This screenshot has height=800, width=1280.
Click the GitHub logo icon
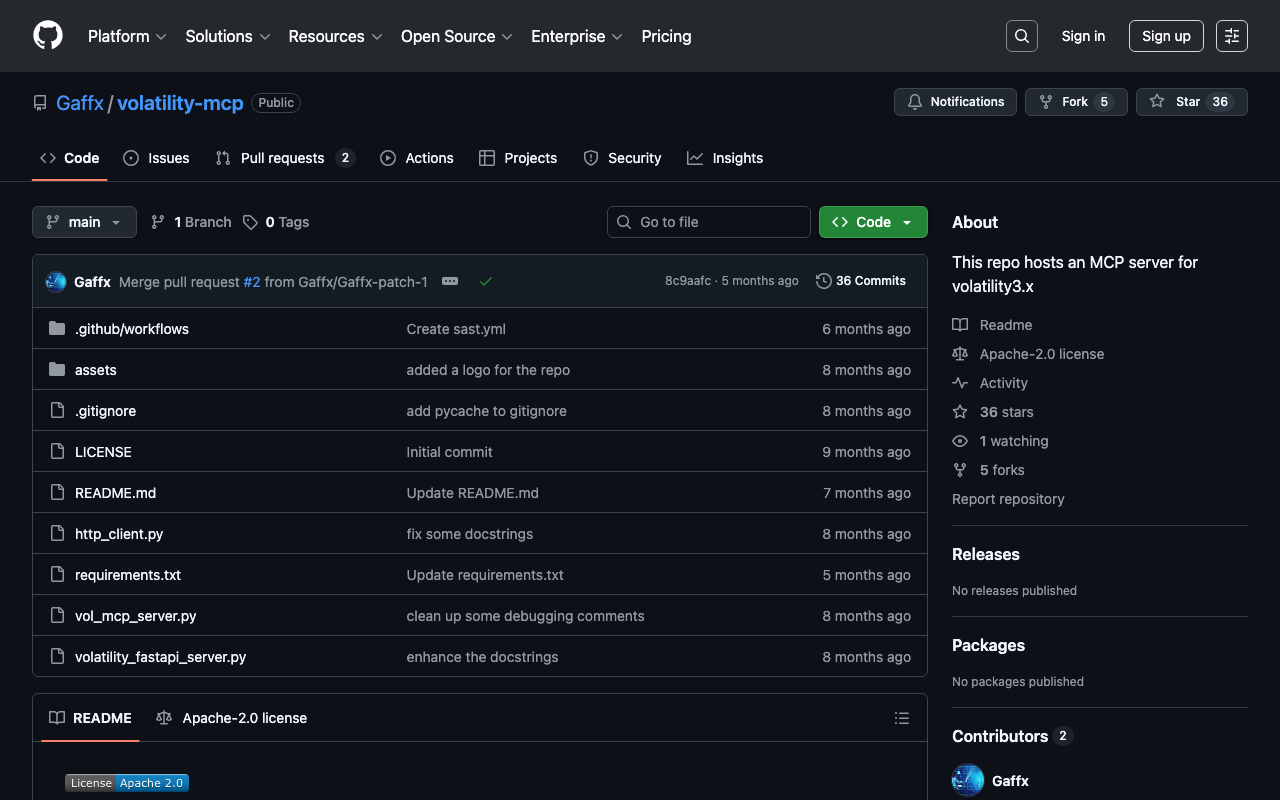tap(48, 36)
